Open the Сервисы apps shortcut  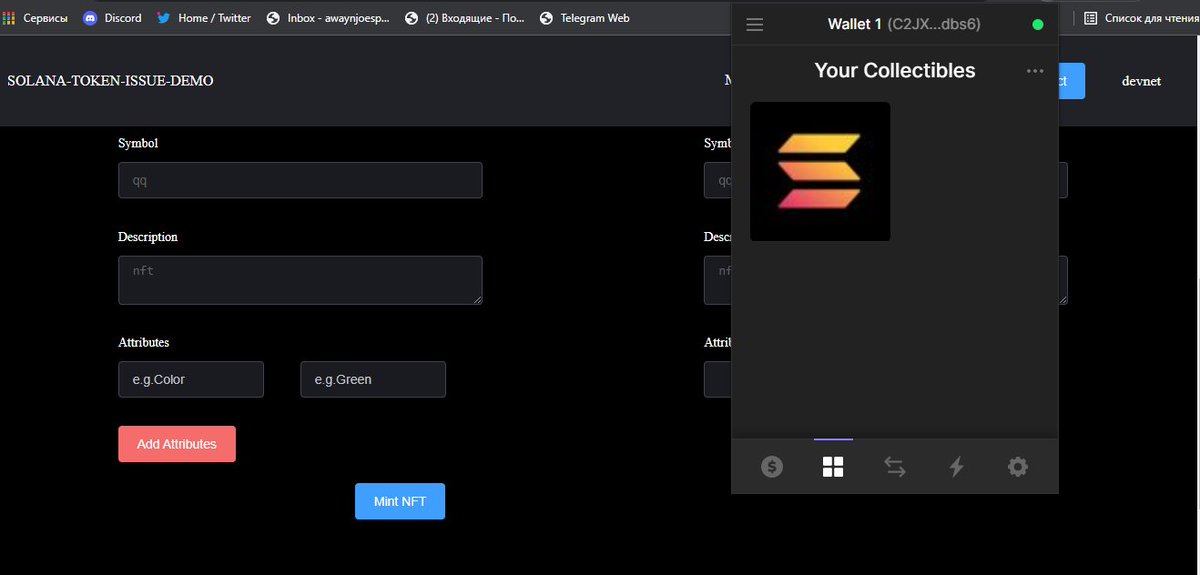[x=35, y=18]
